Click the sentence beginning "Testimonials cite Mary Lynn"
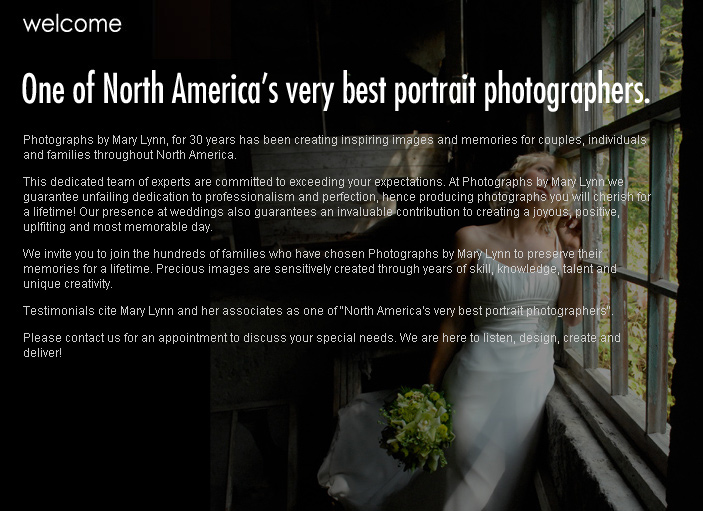The height and width of the screenshot is (511, 703). 317,311
